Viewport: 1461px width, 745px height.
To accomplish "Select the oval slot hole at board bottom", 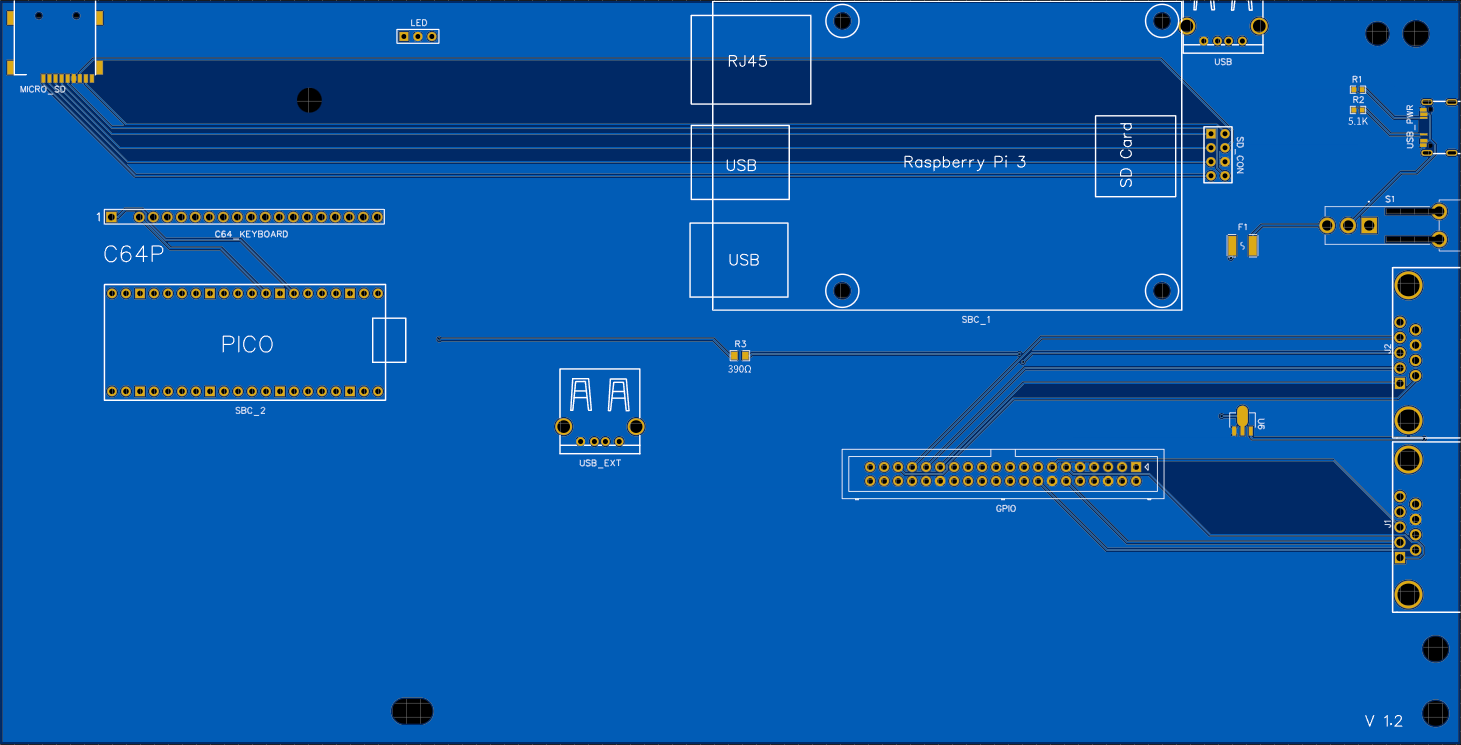I will coord(412,711).
